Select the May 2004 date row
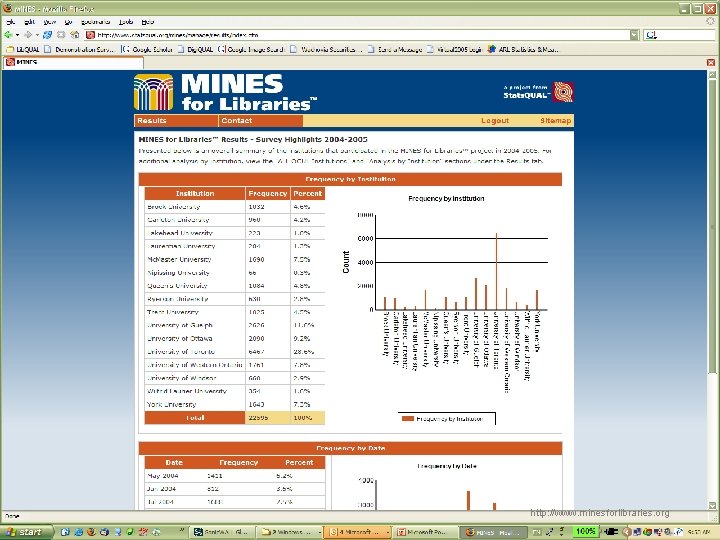Screen dimensions: 720x540 (x=235, y=476)
